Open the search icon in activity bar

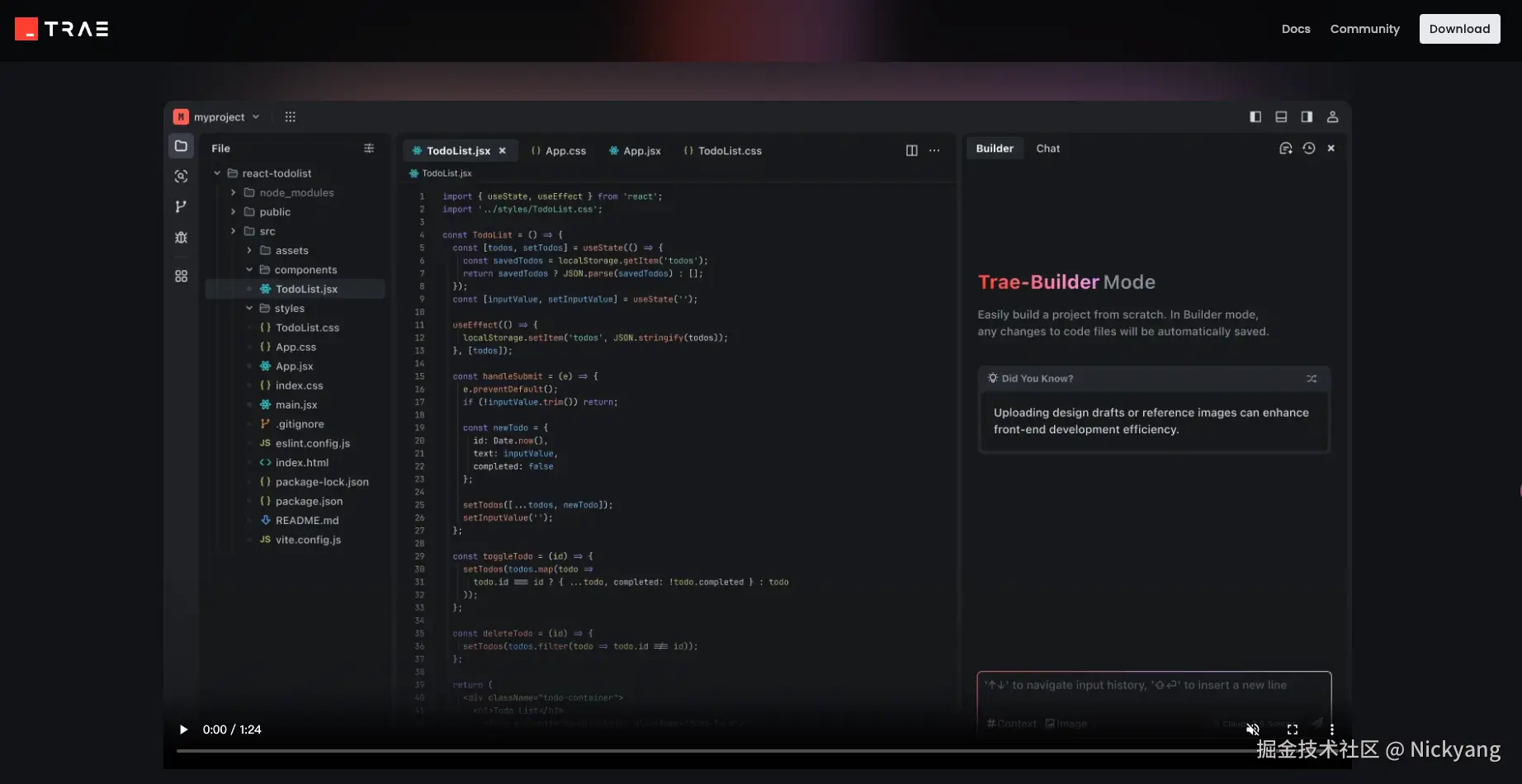(x=181, y=176)
